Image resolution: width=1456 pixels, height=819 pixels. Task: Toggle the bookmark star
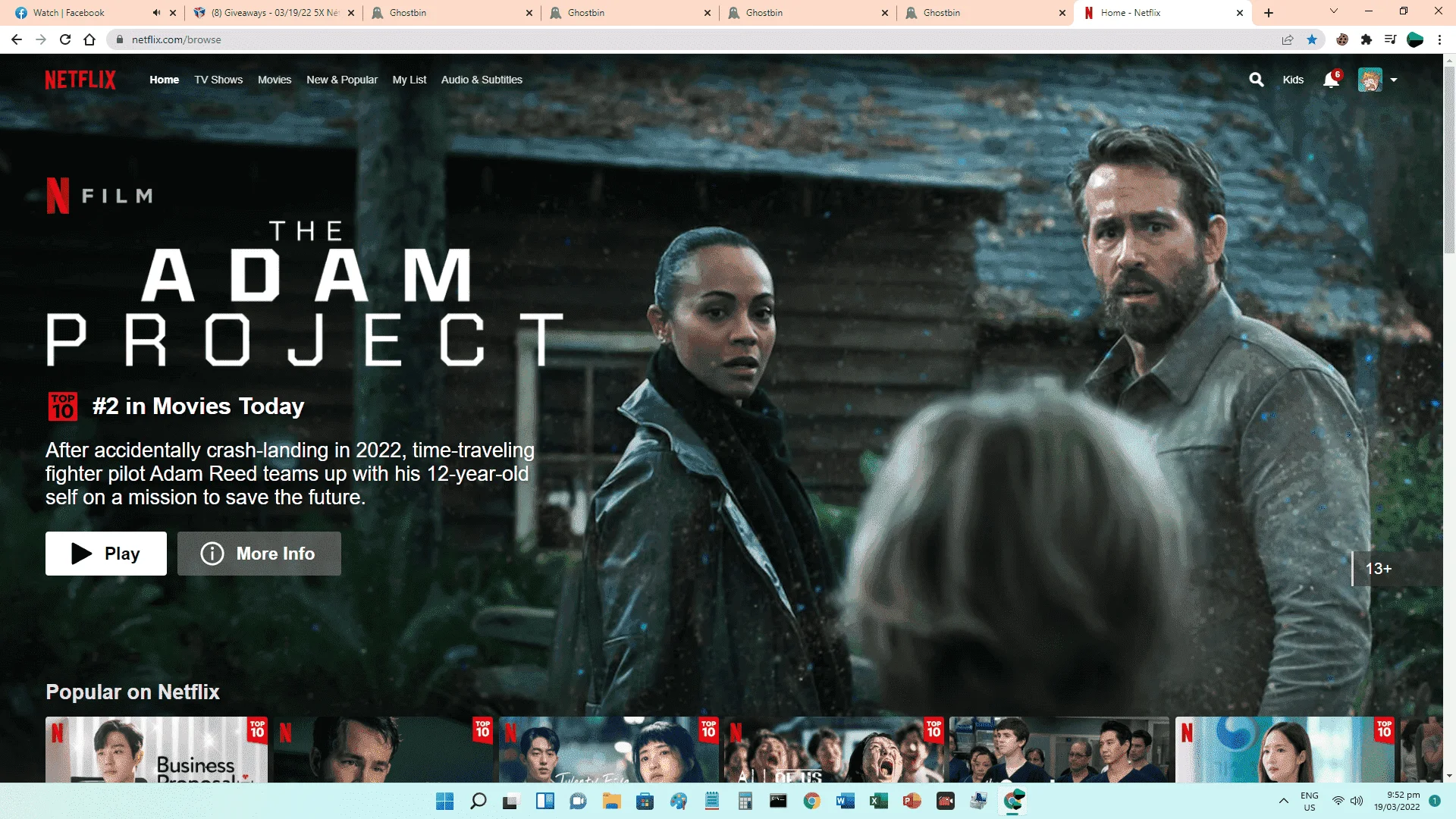click(x=1312, y=39)
